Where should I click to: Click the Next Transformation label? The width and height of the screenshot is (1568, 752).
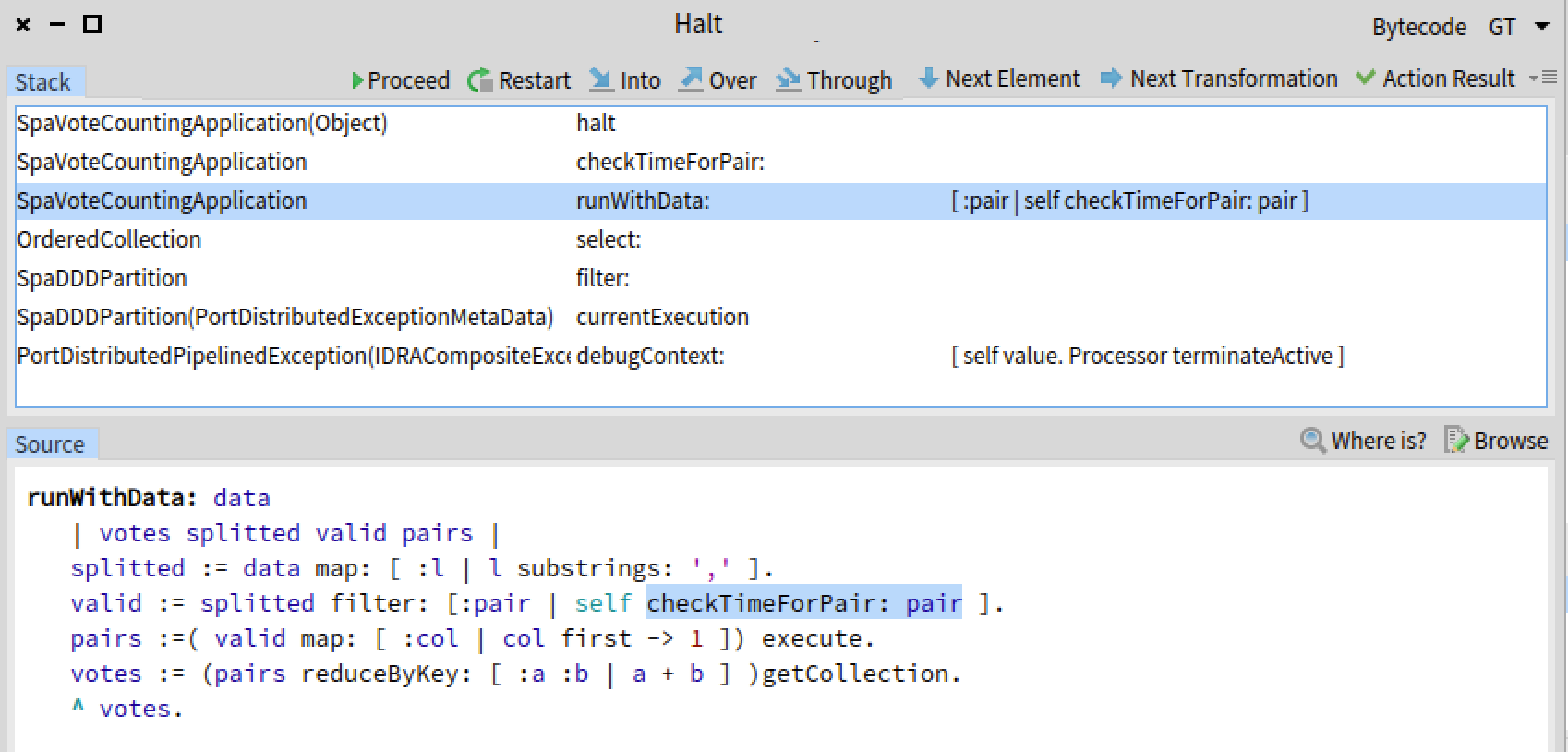coord(1233,79)
